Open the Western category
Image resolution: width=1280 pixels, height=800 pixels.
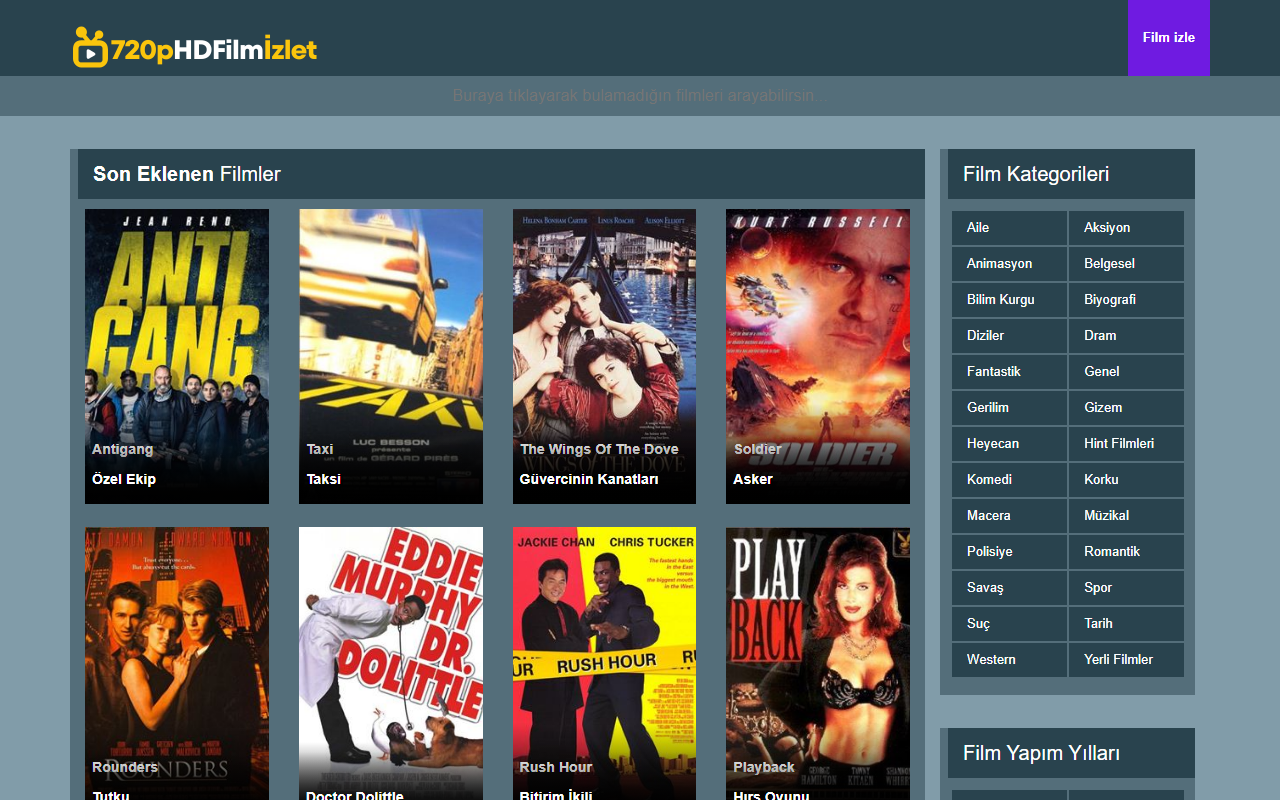coord(1009,660)
